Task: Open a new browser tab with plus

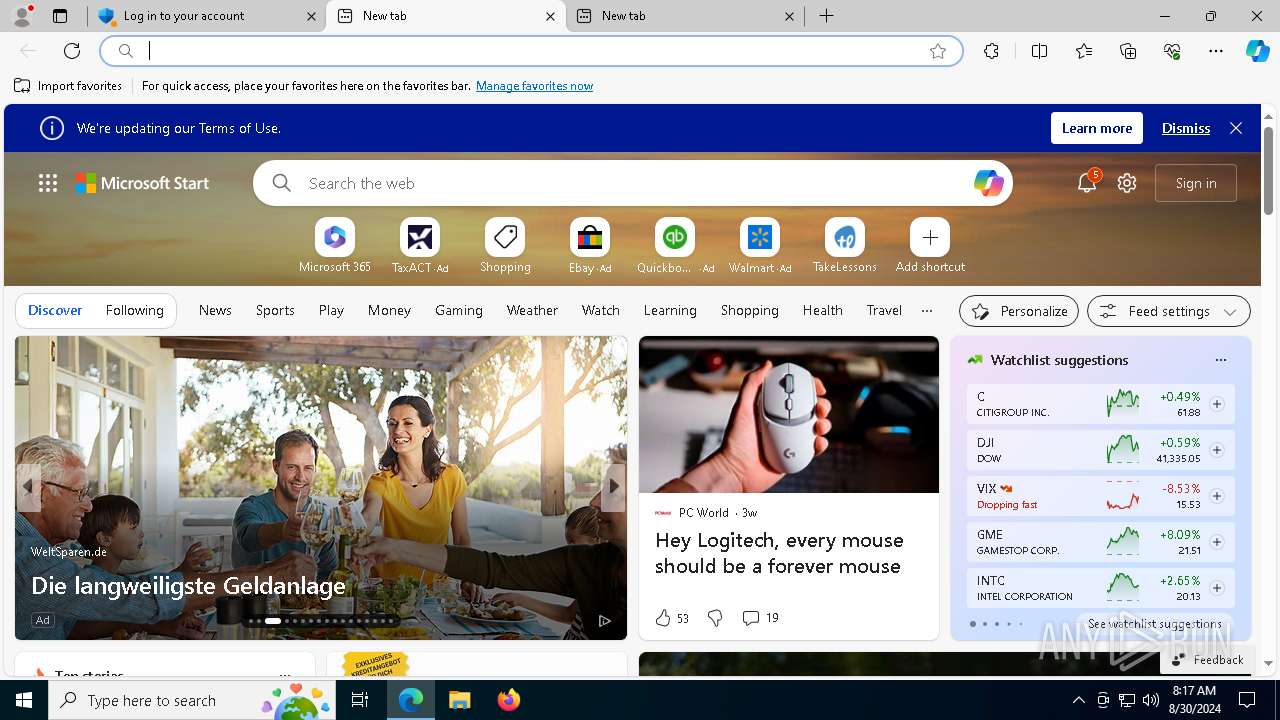Action: pos(826,16)
